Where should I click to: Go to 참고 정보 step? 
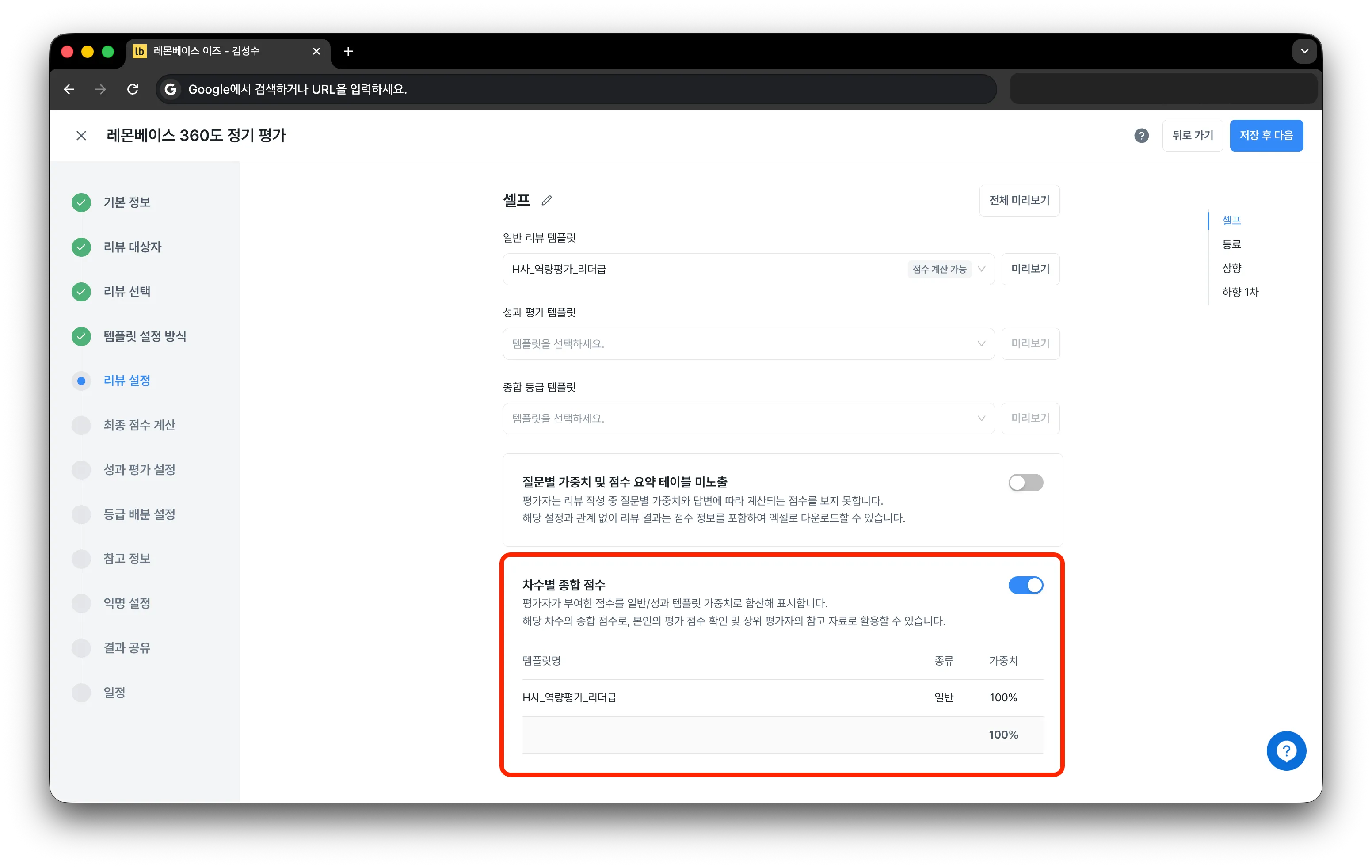pyautogui.click(x=126, y=559)
